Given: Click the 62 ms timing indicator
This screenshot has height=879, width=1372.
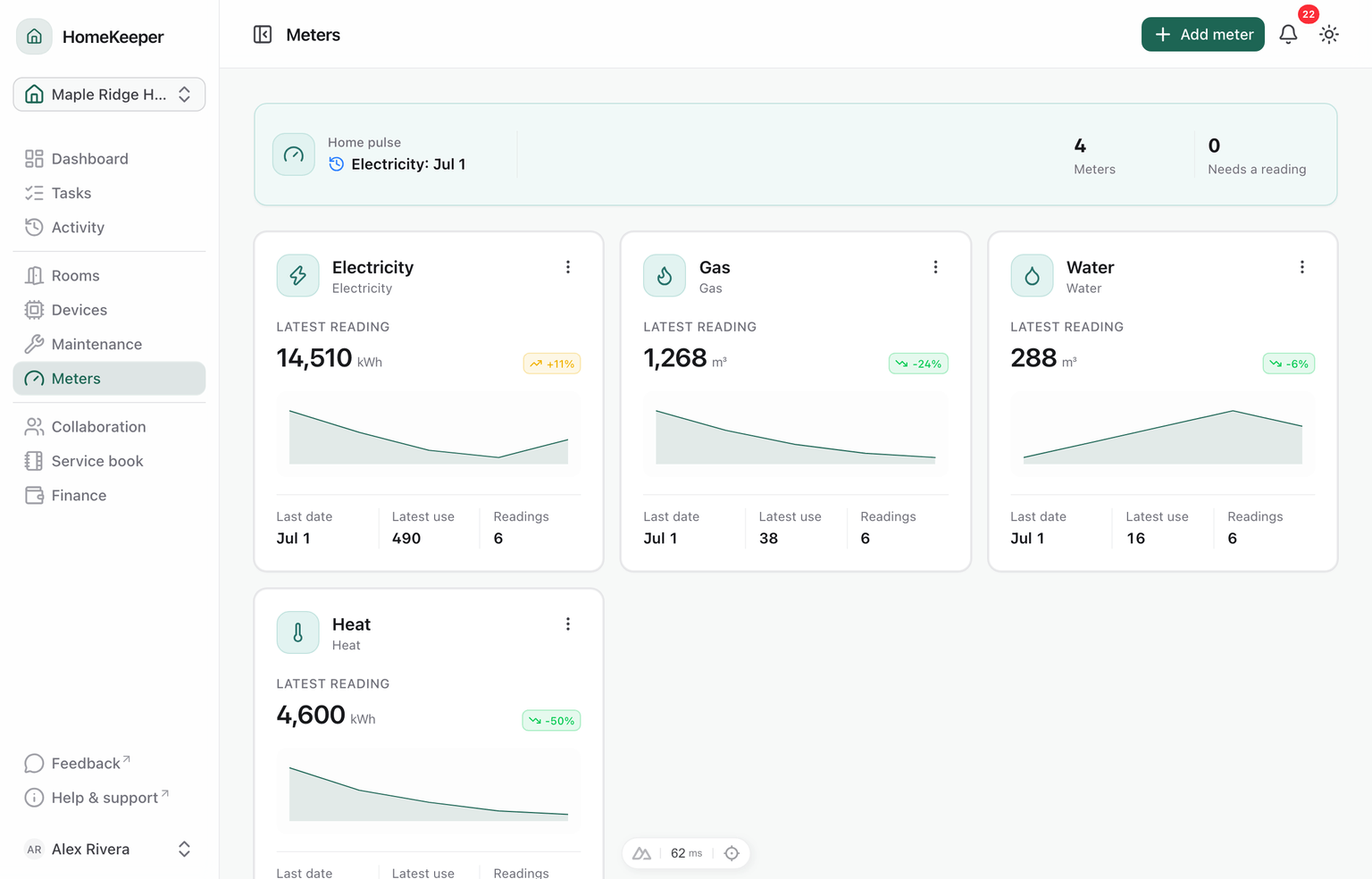Looking at the screenshot, I should pyautogui.click(x=686, y=853).
